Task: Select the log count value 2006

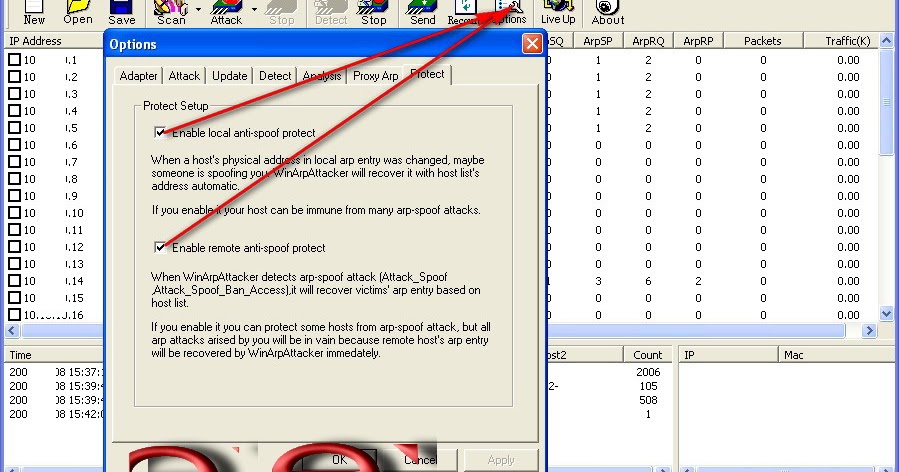Action: (x=648, y=372)
